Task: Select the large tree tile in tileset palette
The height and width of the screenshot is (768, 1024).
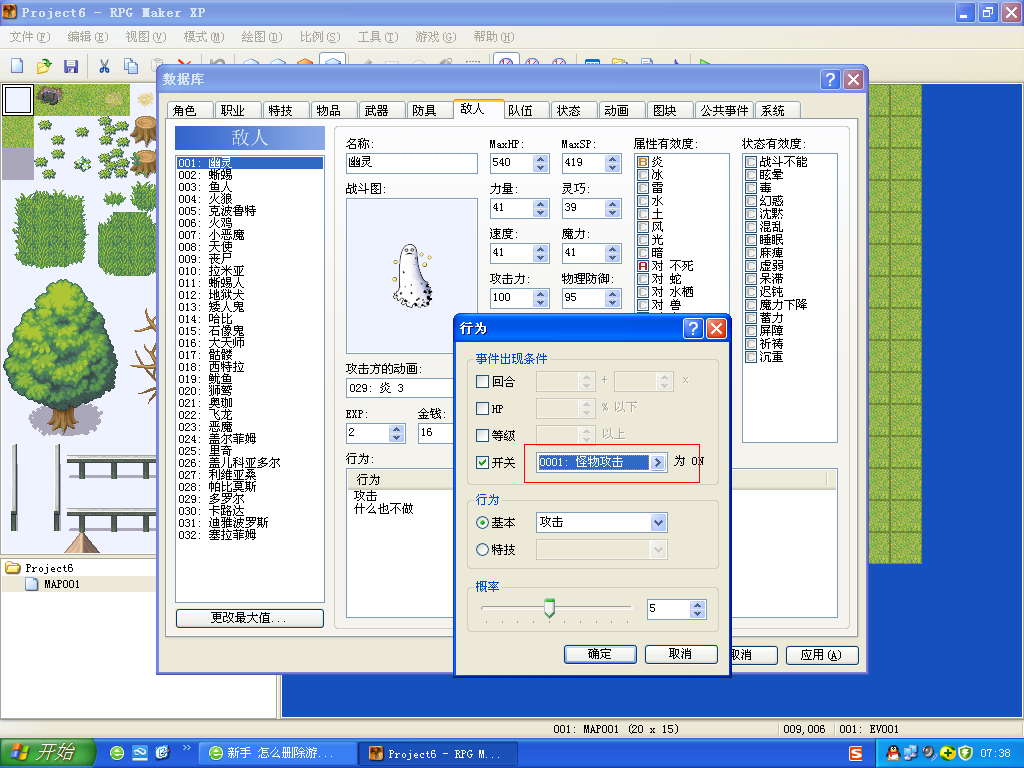Action: [62, 356]
